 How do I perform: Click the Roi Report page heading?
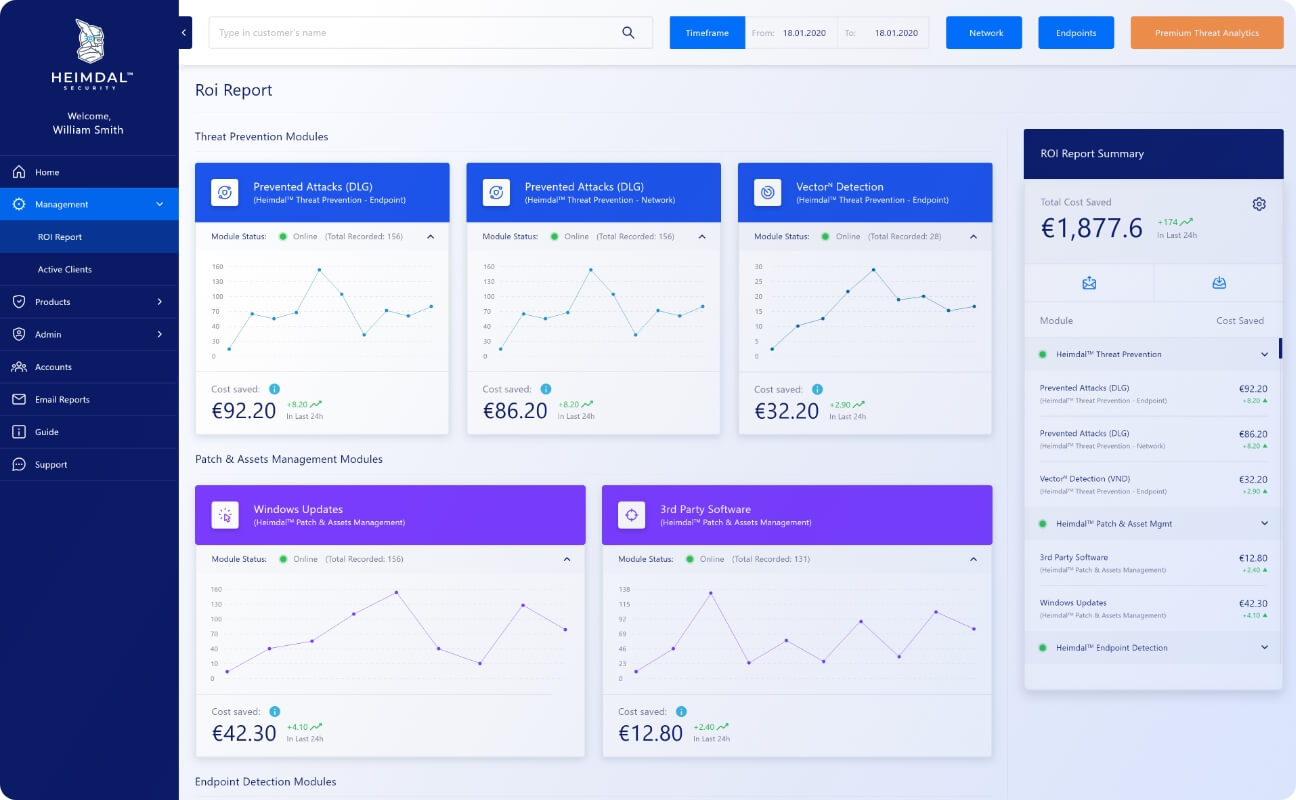[234, 90]
